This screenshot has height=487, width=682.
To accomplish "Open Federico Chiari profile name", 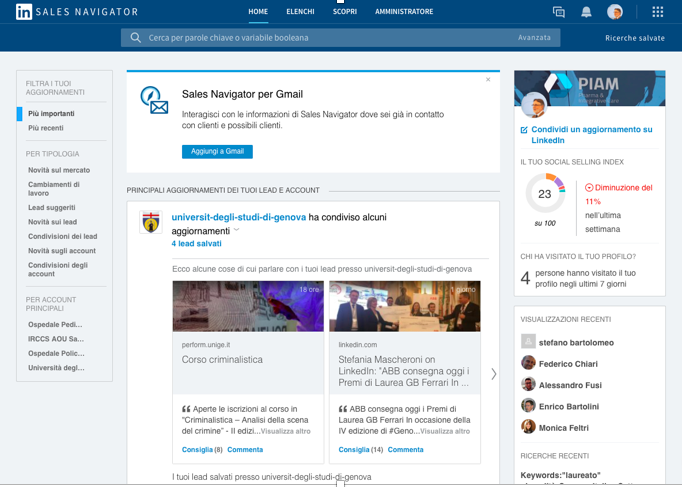I will coord(568,364).
